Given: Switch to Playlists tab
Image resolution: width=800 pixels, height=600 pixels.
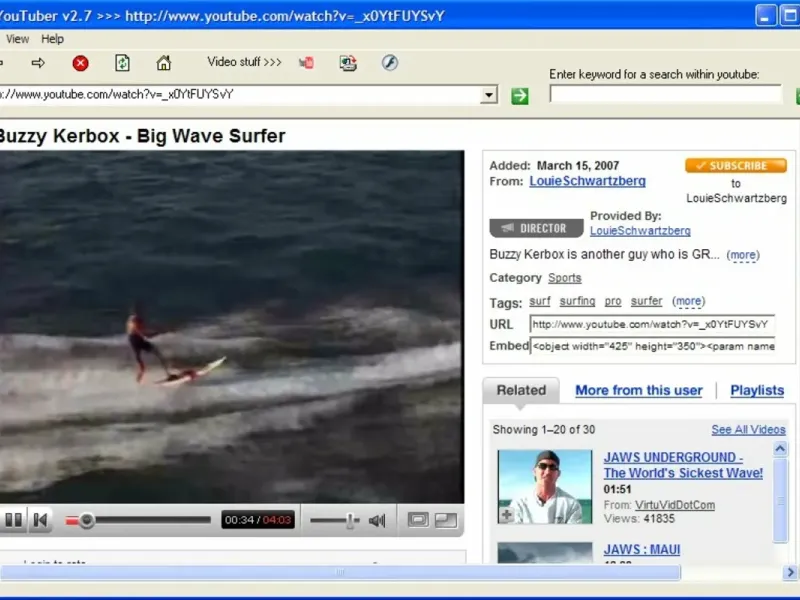Looking at the screenshot, I should pyautogui.click(x=757, y=390).
